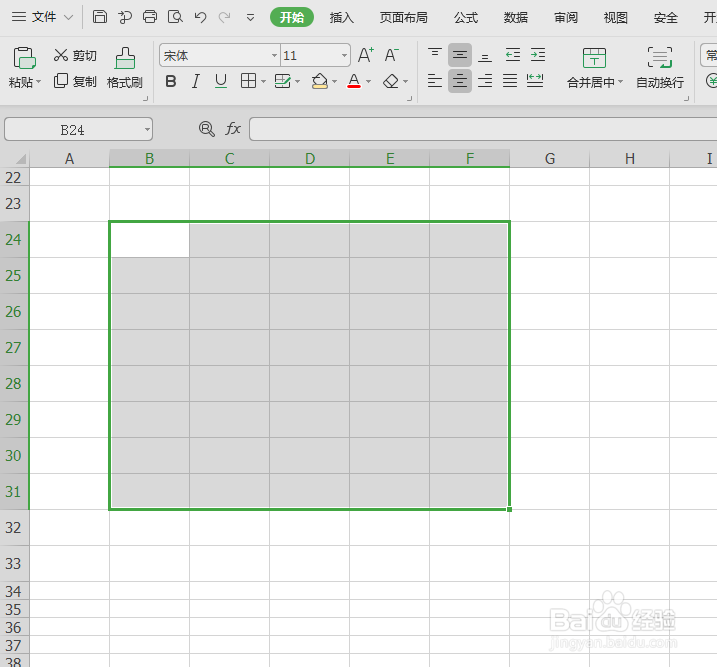This screenshot has width=717, height=667.
Task: Select column A header
Action: 69,159
